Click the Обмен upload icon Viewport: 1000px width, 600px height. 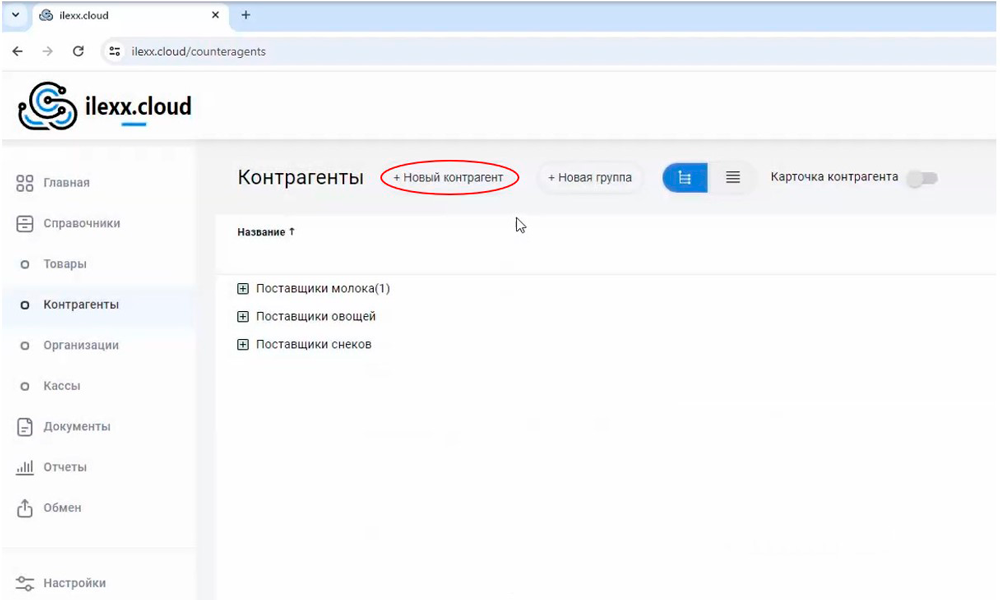25,508
